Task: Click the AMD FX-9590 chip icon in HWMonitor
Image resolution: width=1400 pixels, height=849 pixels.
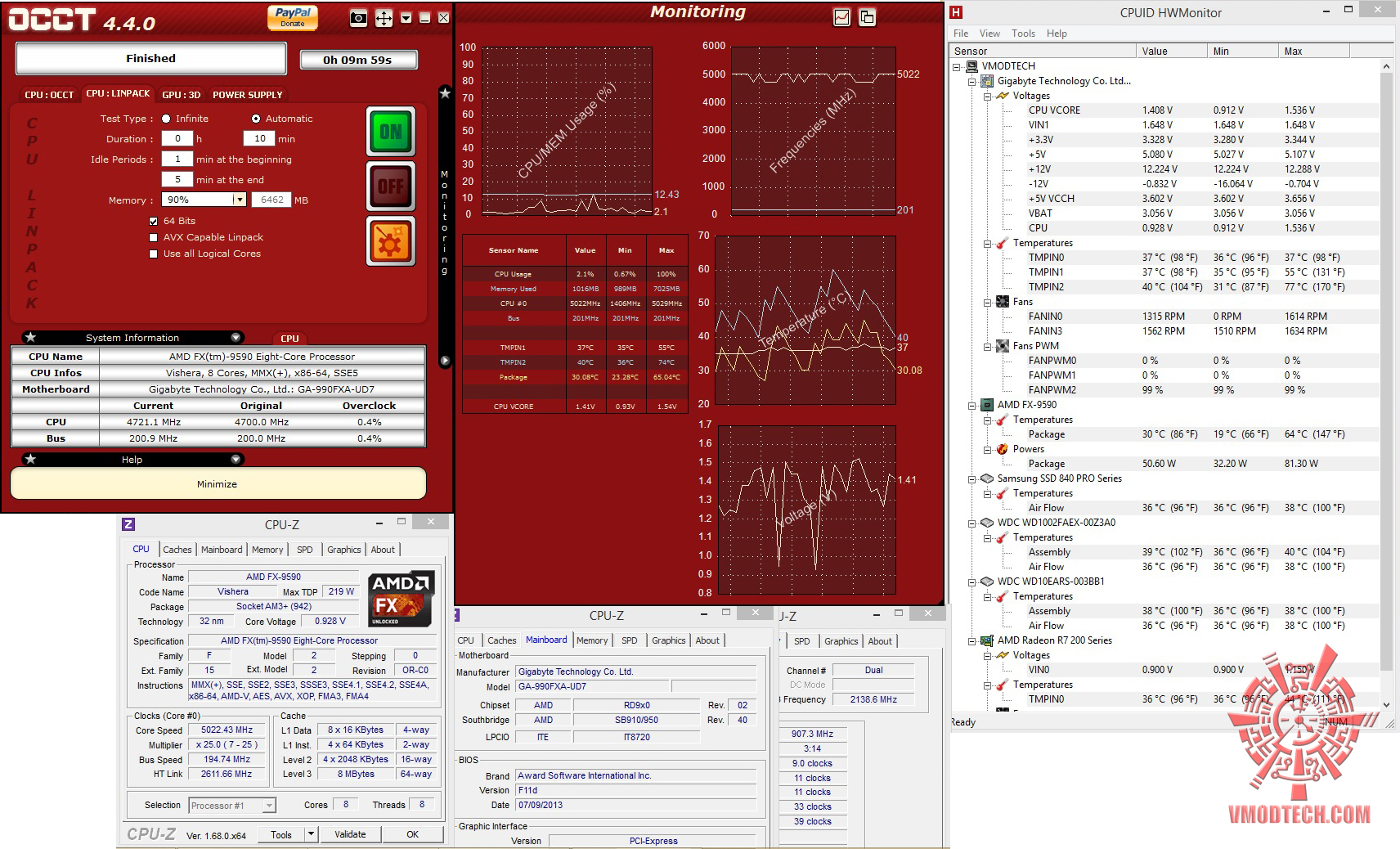Action: pyautogui.click(x=987, y=405)
